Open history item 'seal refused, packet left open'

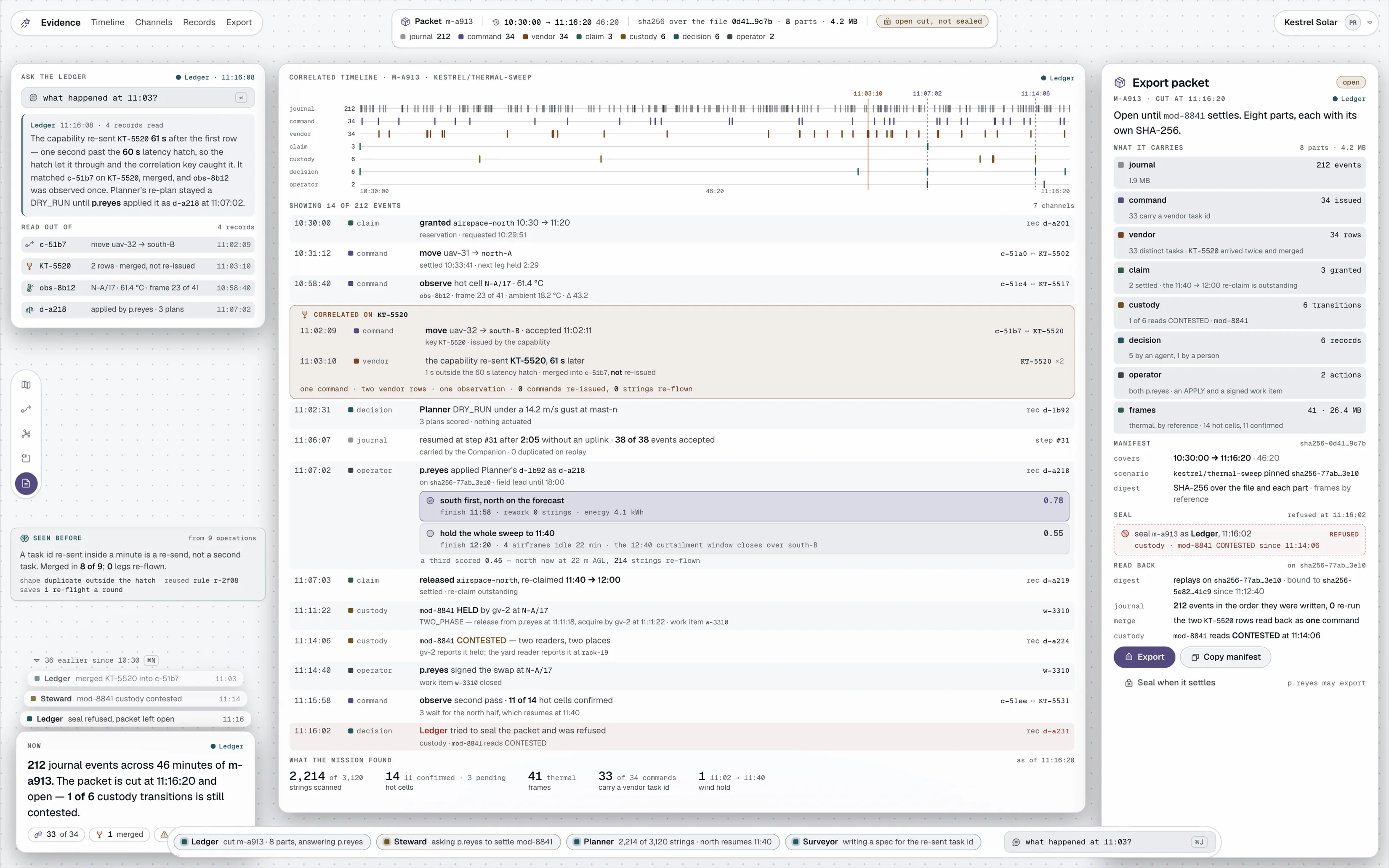point(136,719)
